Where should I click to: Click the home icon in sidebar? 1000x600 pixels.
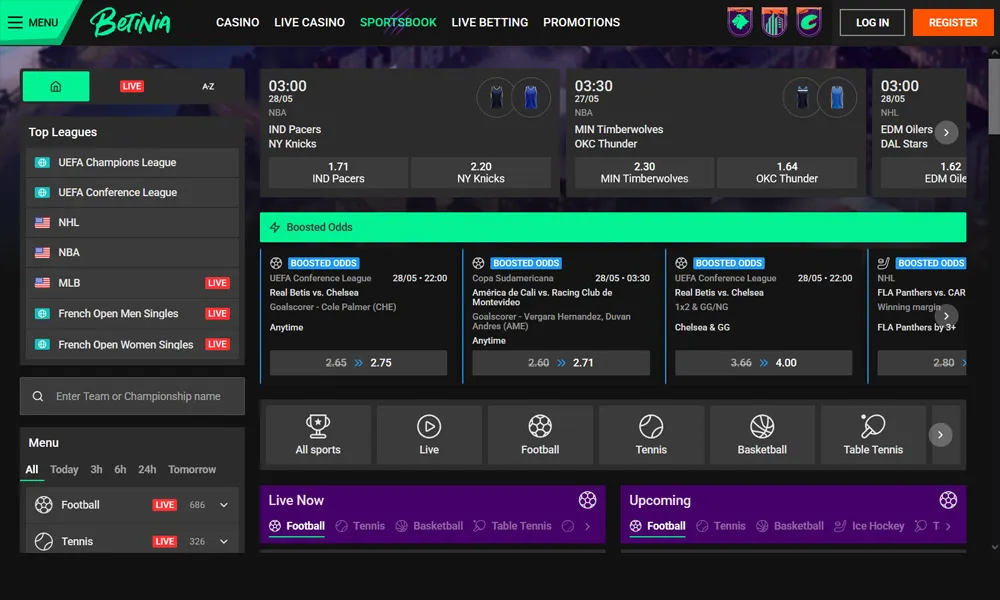click(56, 87)
